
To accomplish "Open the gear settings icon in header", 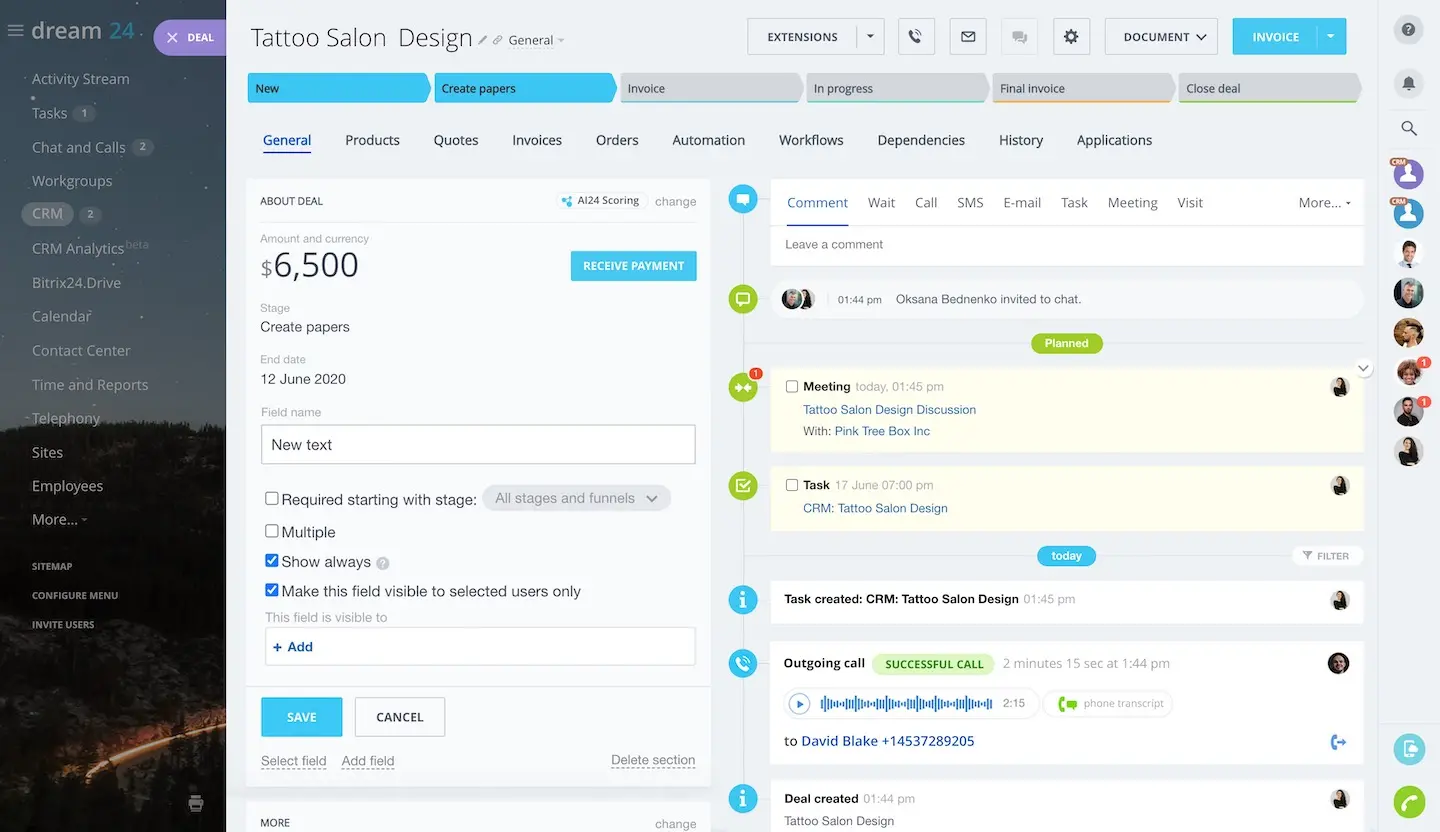I will click(1071, 37).
